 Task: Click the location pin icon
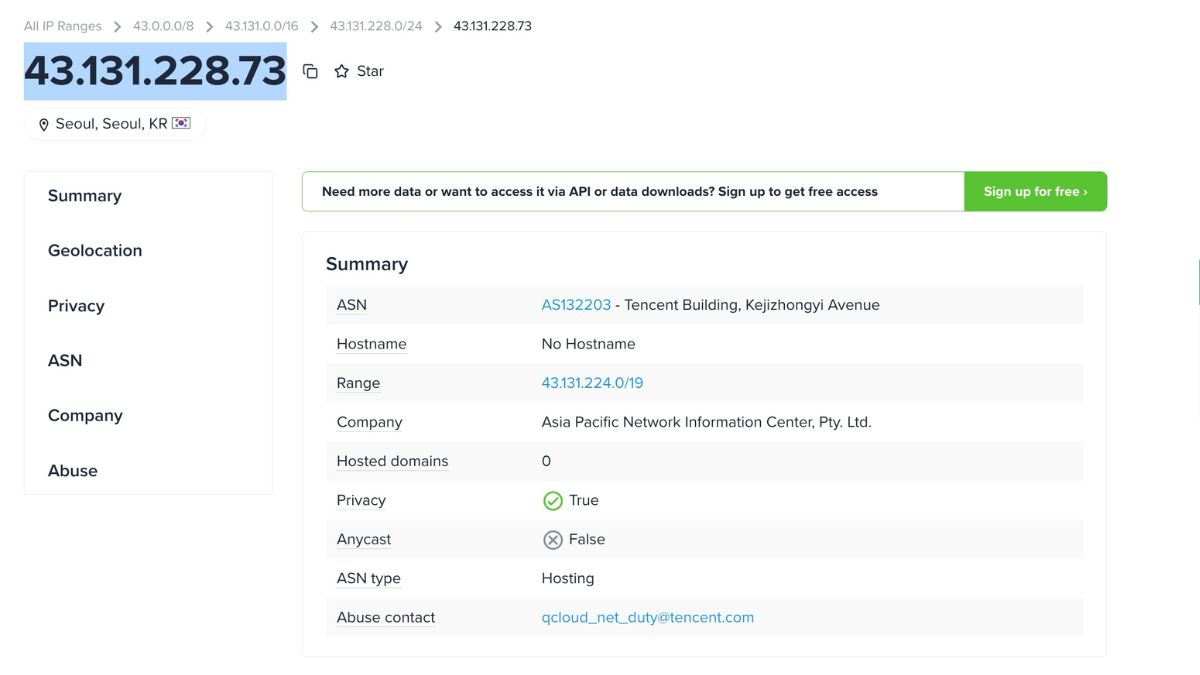point(44,125)
